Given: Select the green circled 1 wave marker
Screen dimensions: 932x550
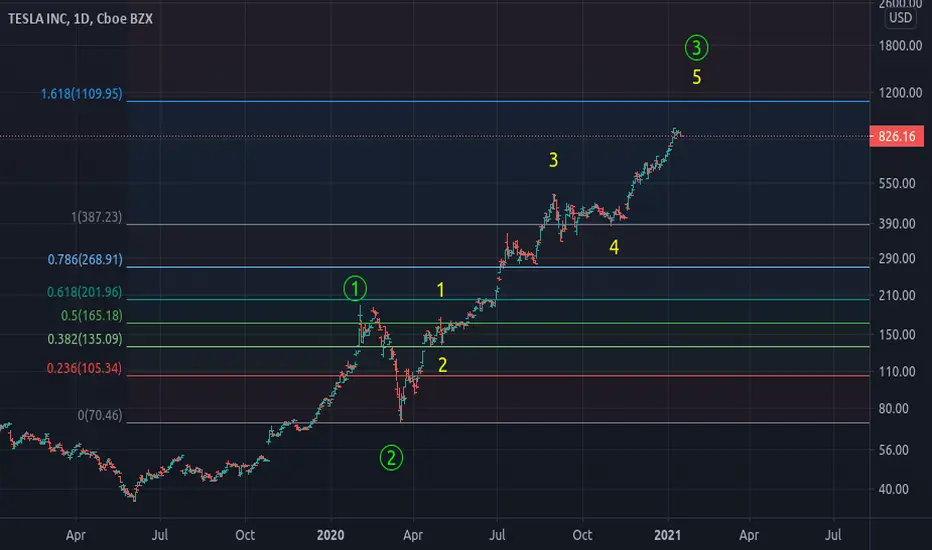Looking at the screenshot, I should (355, 288).
